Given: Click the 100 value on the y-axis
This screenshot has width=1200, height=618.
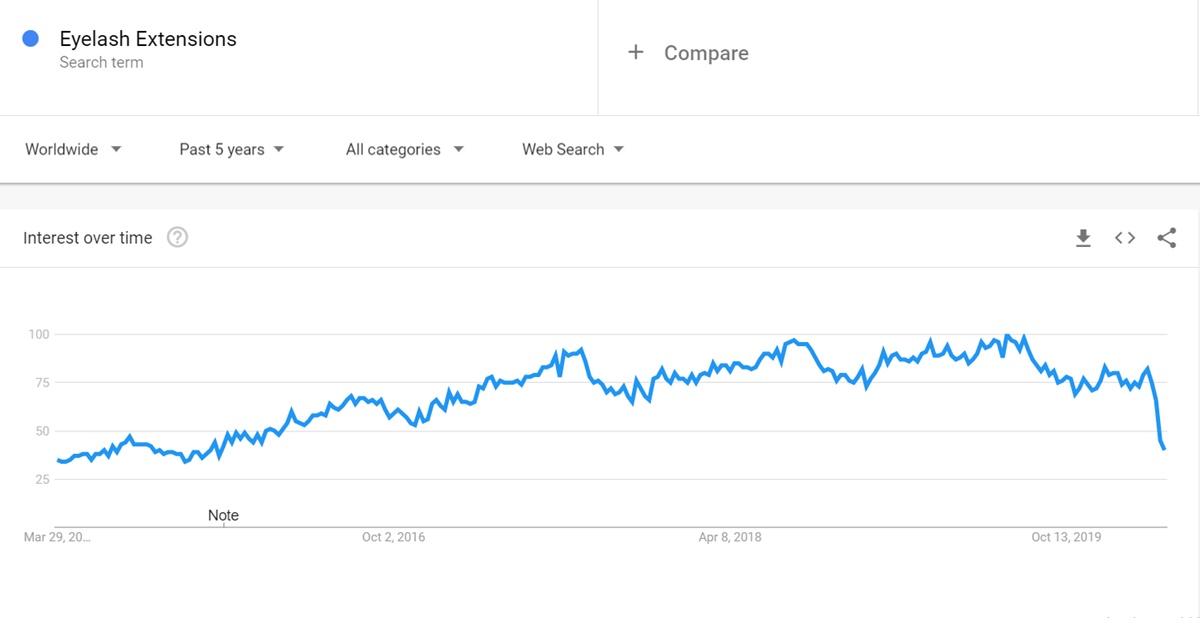Looking at the screenshot, I should click(x=38, y=334).
